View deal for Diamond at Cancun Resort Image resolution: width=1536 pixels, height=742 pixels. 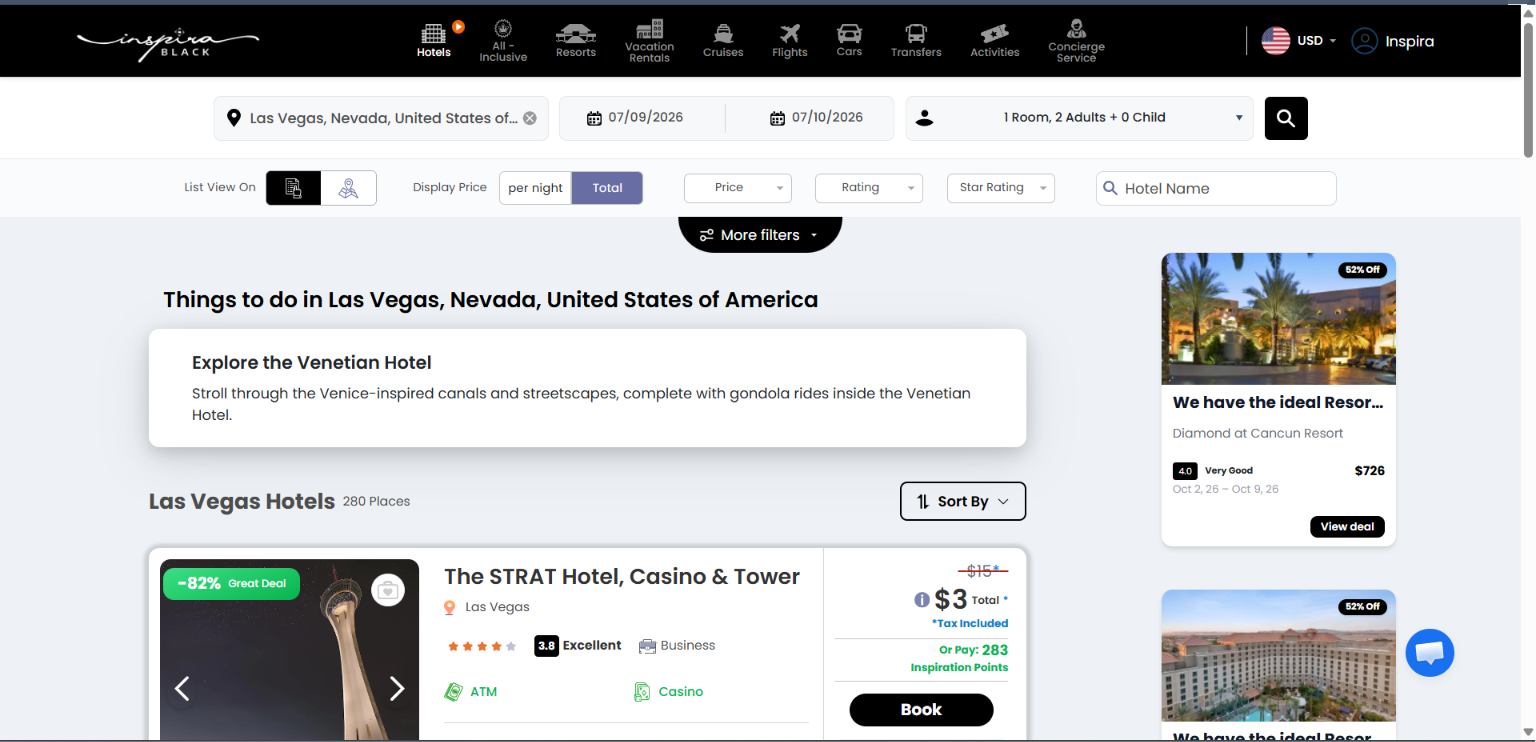click(x=1347, y=526)
